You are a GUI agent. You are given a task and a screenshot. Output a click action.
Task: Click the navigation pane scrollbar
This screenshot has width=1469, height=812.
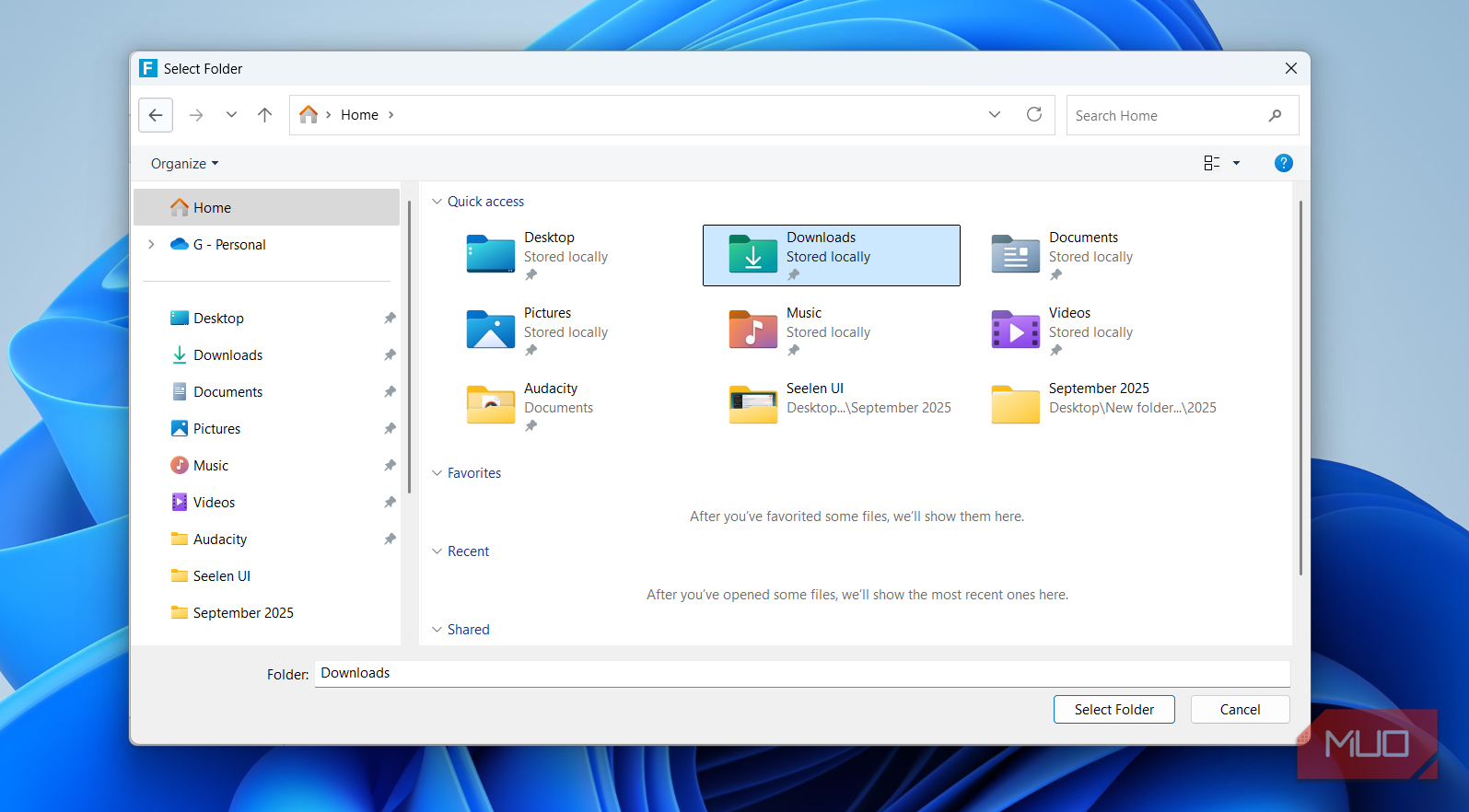(409, 345)
